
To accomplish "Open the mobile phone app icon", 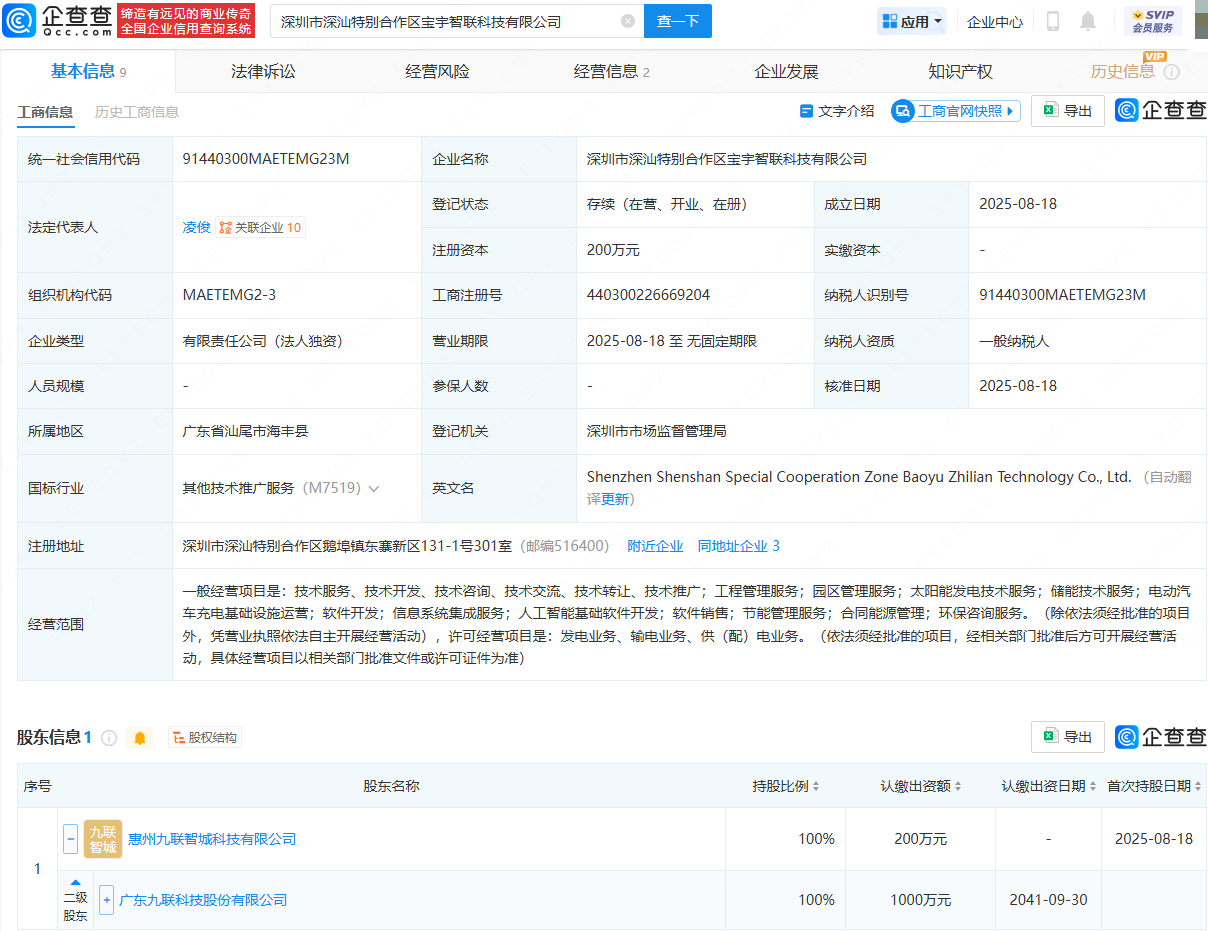I will pos(1053,21).
